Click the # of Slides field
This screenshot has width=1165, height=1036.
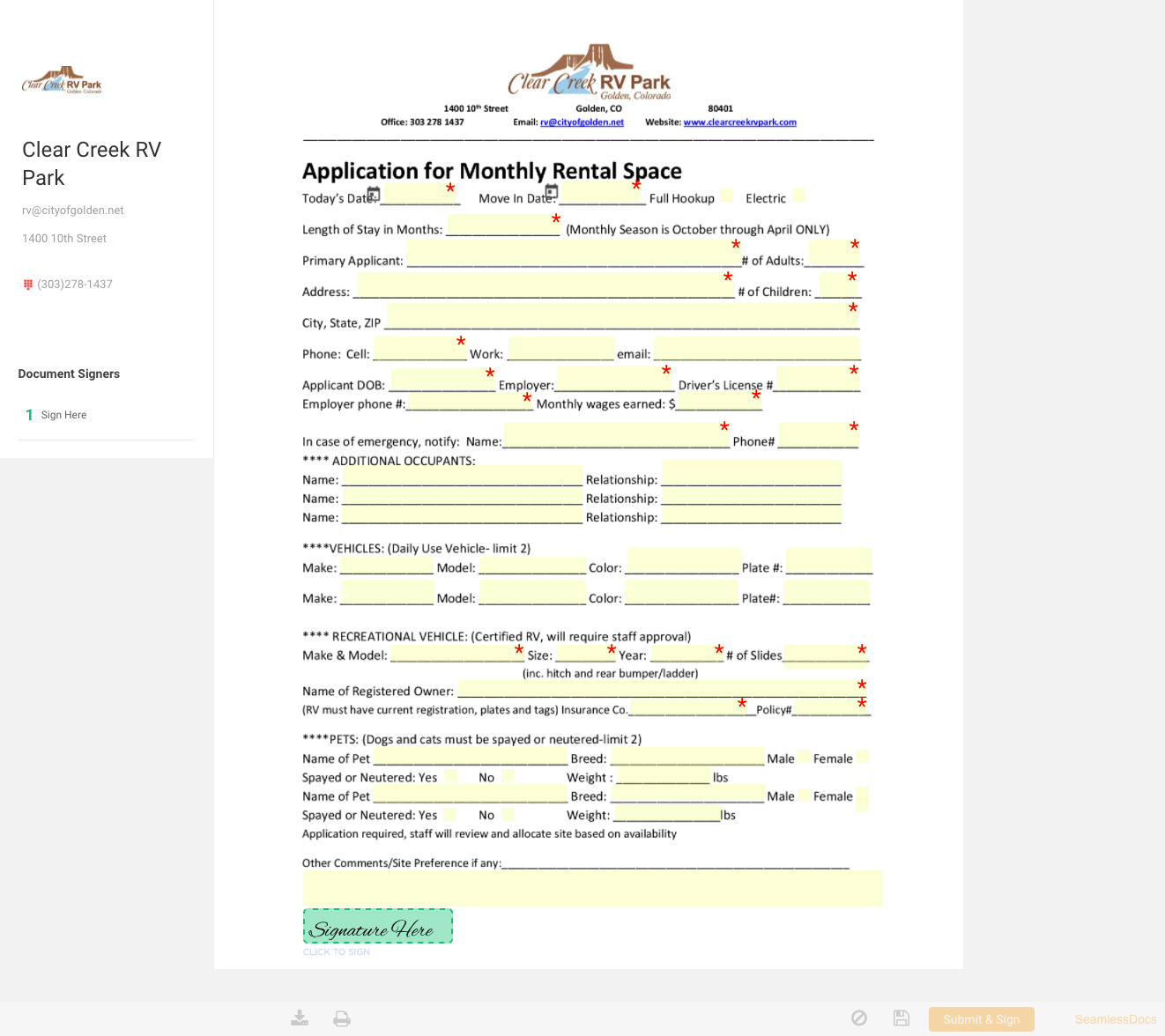pyautogui.click(x=824, y=655)
